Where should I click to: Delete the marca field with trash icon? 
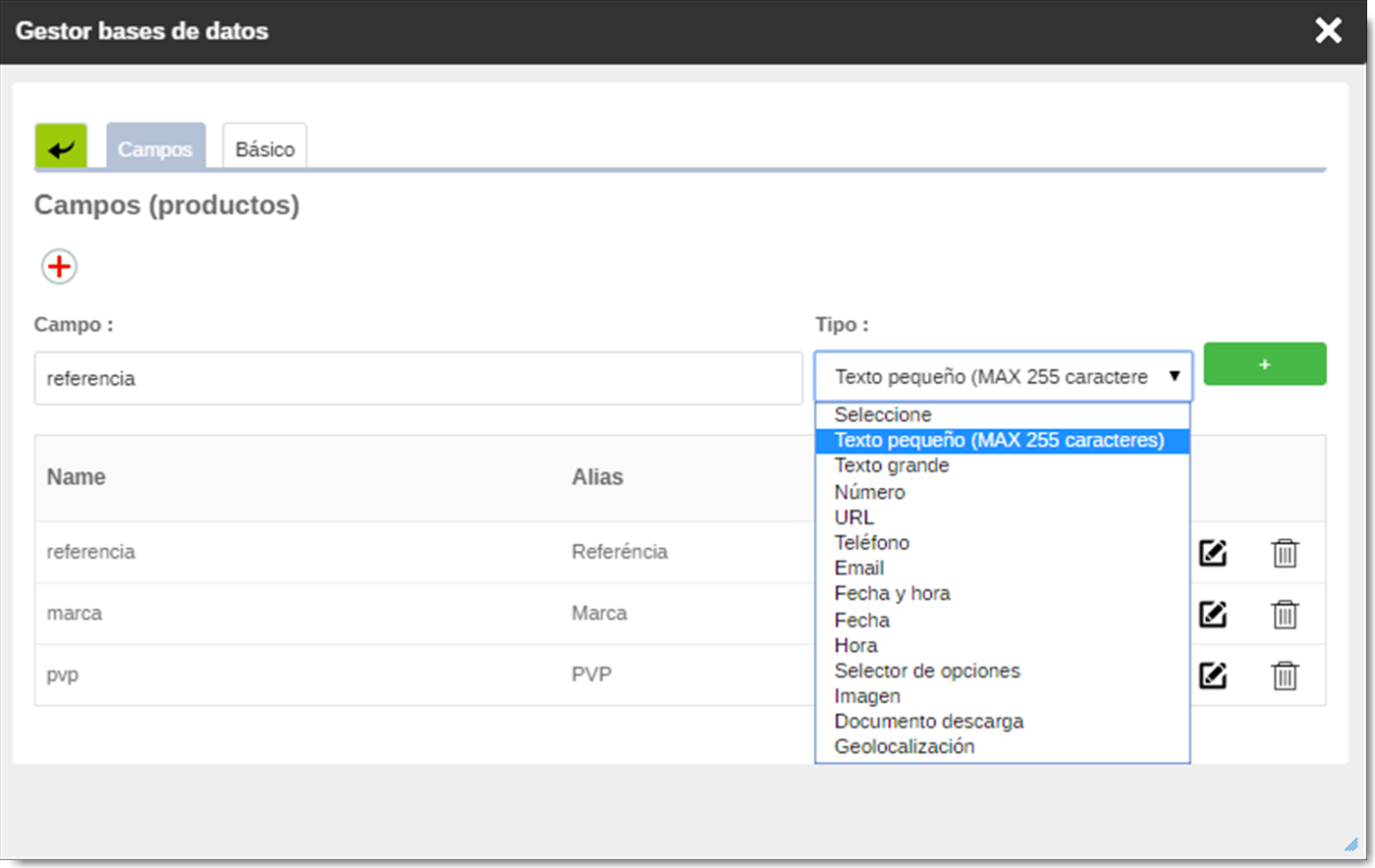(x=1285, y=615)
